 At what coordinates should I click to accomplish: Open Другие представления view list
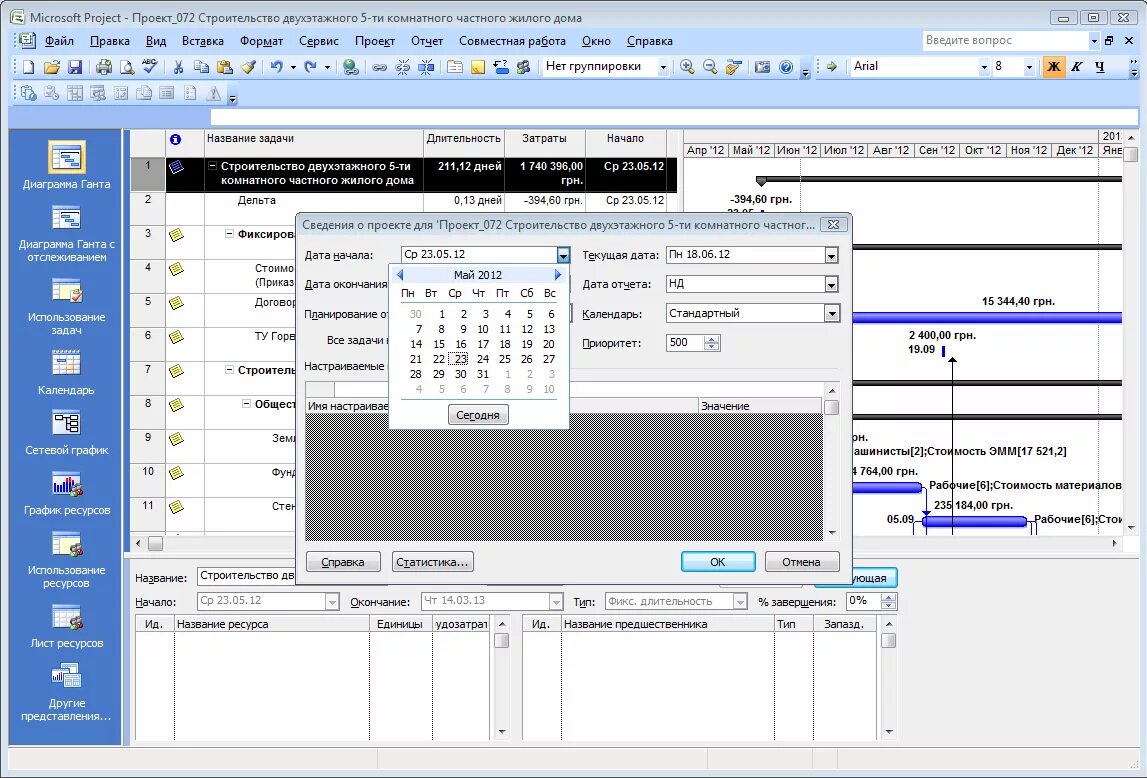[x=67, y=691]
